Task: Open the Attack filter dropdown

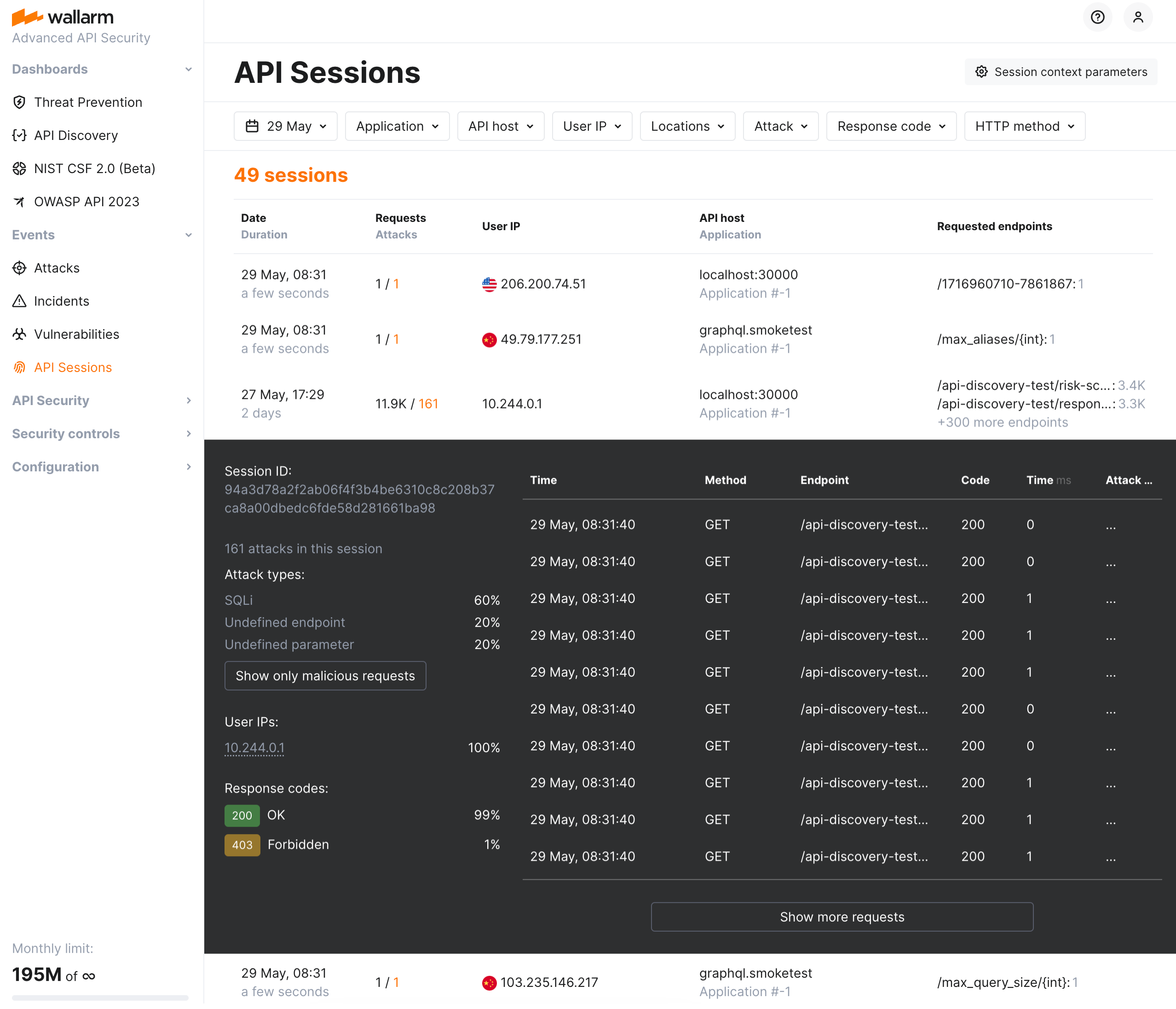Action: (x=780, y=126)
